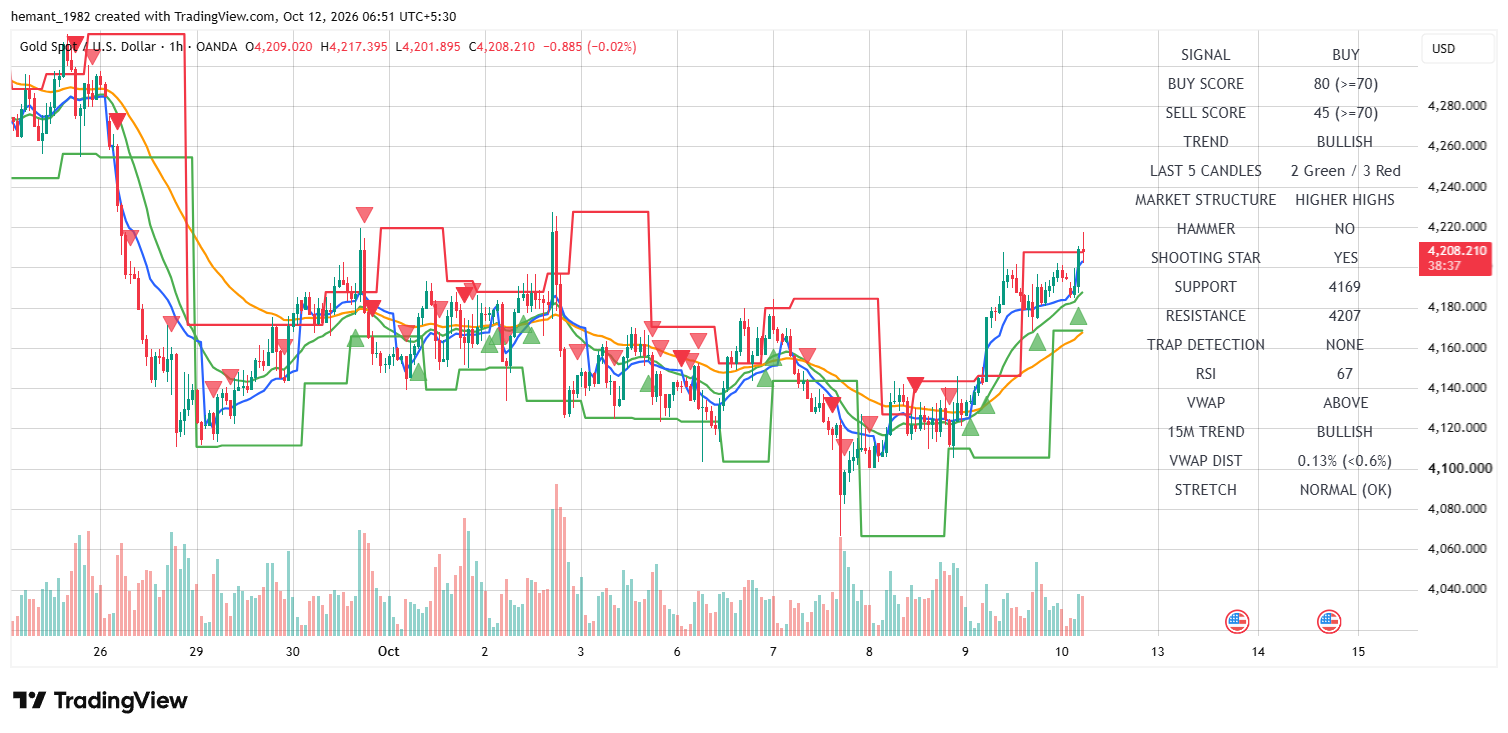Click the 2 Green / 3 Red value

(x=1345, y=171)
